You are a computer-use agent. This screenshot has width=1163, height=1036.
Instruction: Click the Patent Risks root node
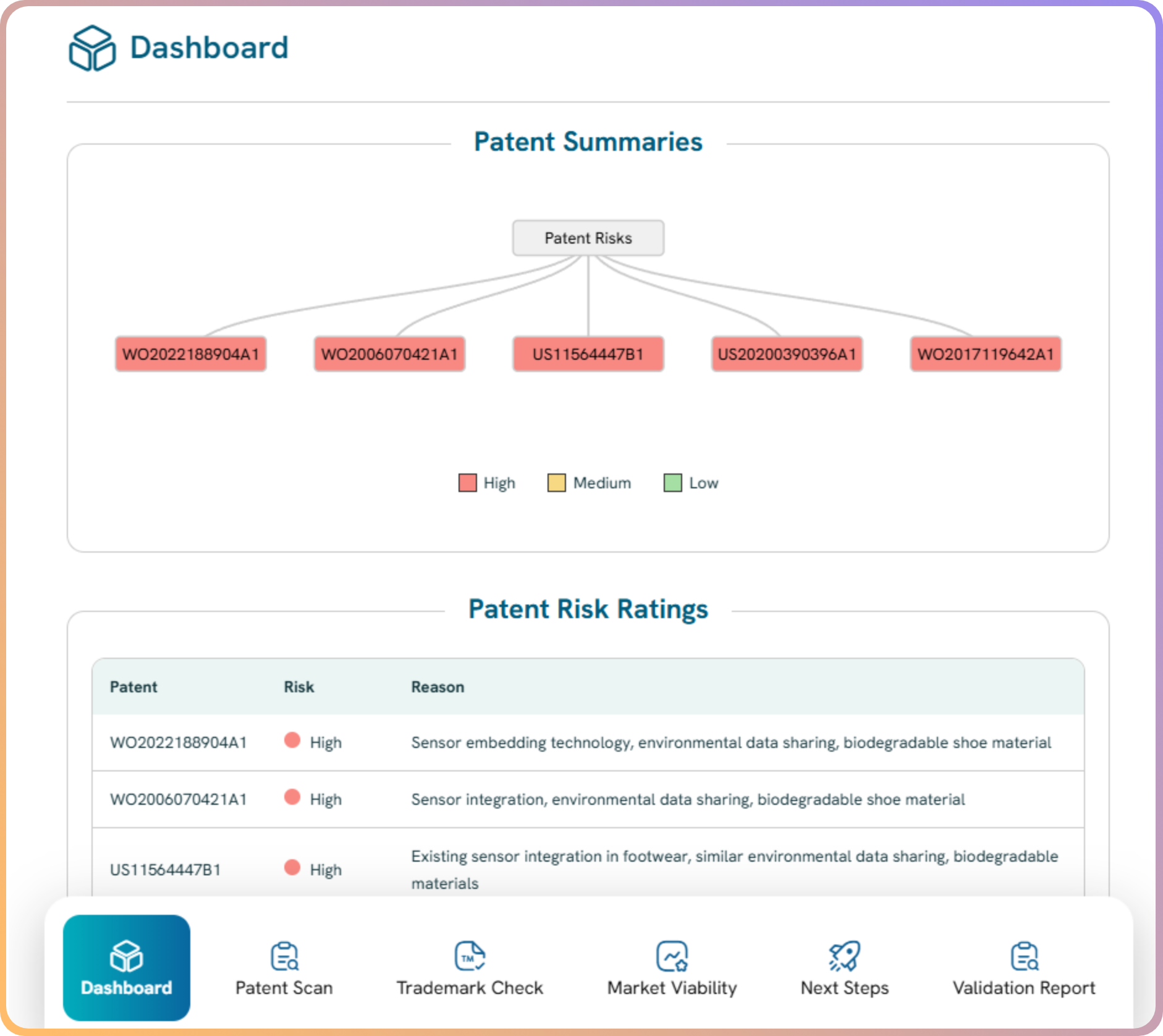click(x=588, y=238)
